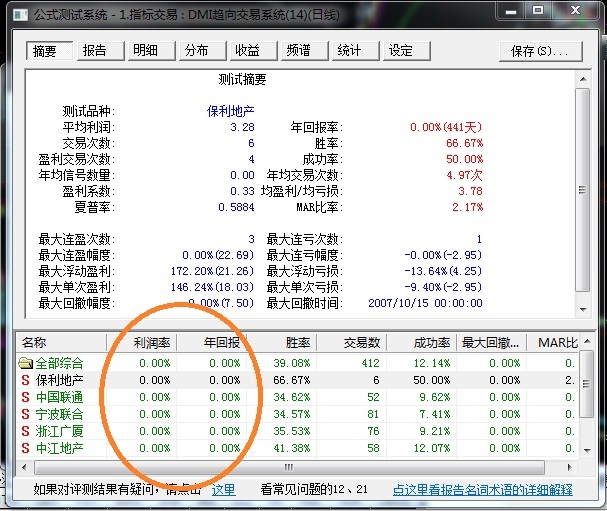Close the 公式测试系统 window
This screenshot has height=511, width=607.
pyautogui.click(x=576, y=11)
